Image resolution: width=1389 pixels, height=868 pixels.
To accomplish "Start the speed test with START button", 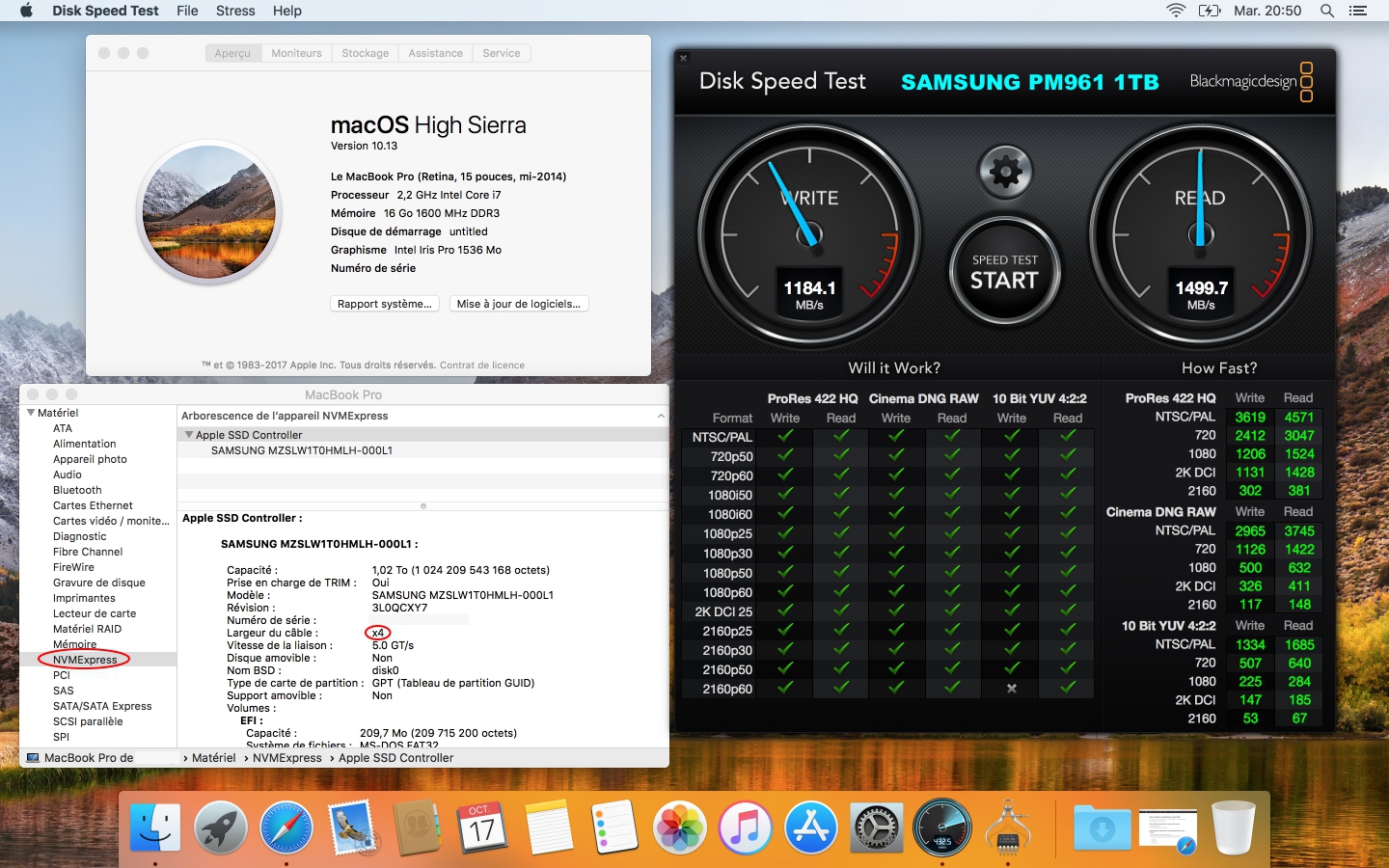I will click(x=1005, y=272).
